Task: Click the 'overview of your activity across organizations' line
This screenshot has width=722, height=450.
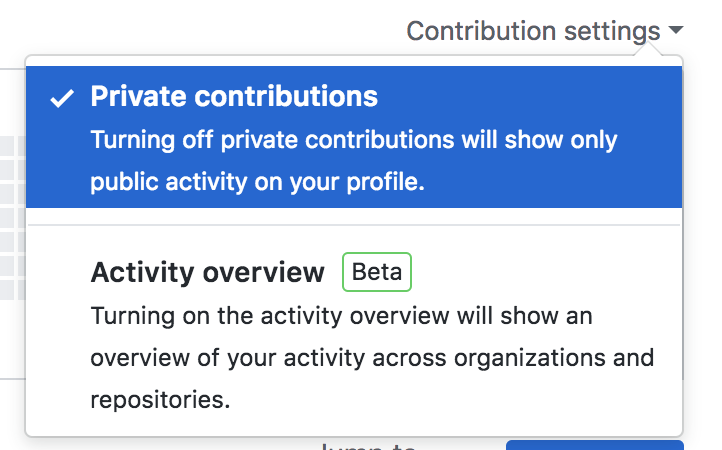Action: coord(372,358)
